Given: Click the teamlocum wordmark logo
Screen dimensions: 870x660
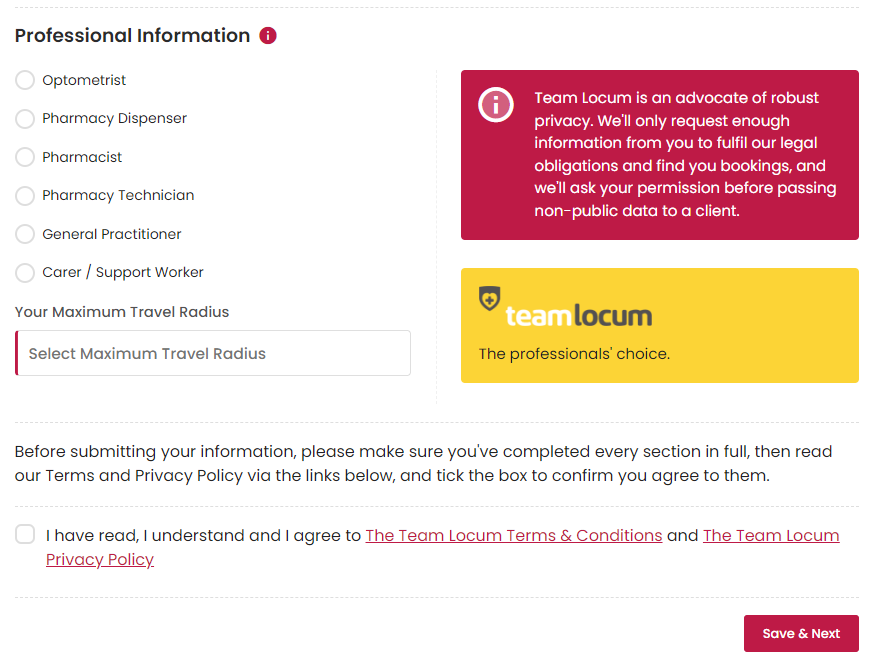Looking at the screenshot, I should (x=578, y=316).
